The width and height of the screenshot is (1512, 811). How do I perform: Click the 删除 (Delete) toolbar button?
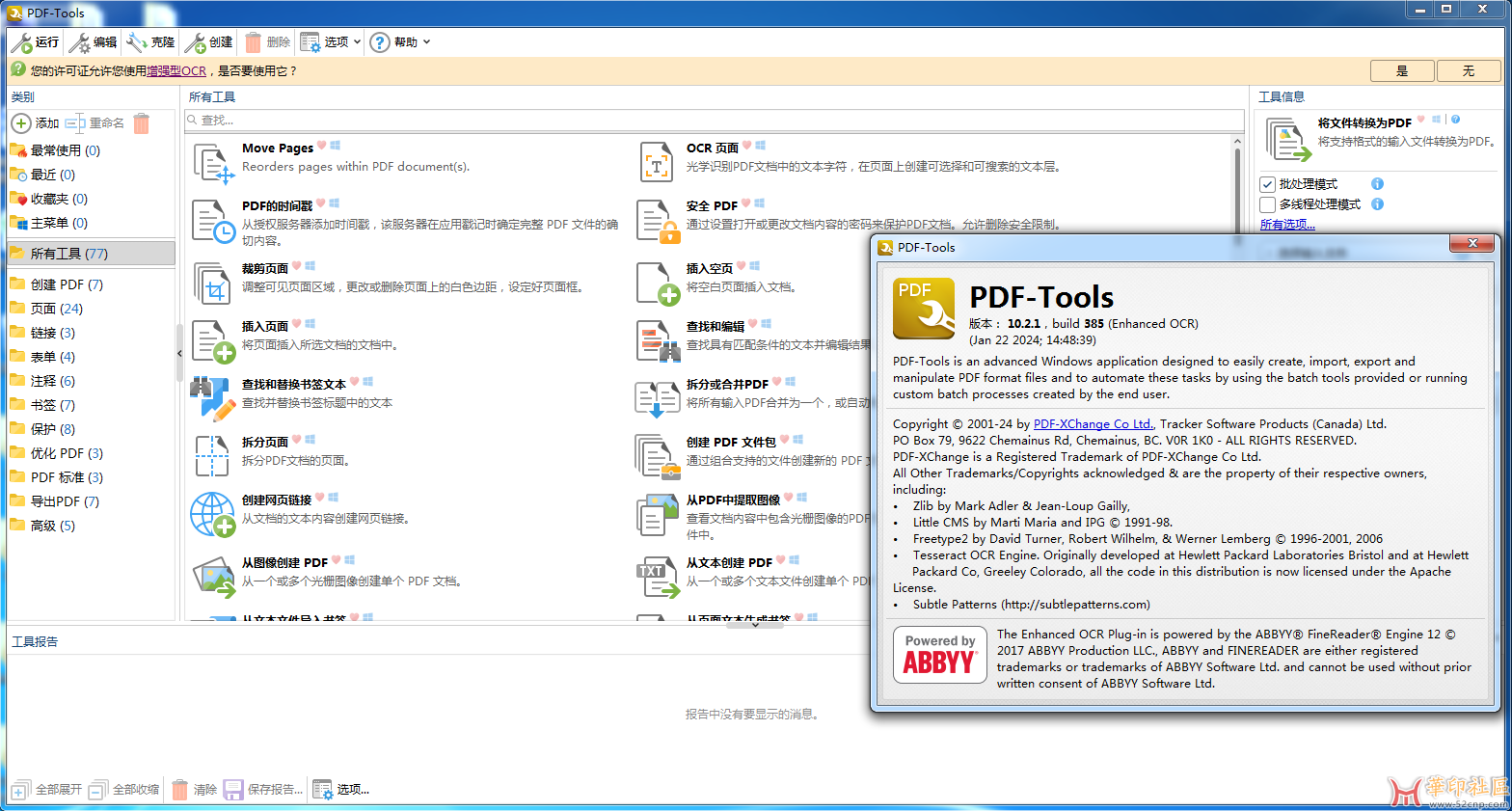(x=267, y=42)
